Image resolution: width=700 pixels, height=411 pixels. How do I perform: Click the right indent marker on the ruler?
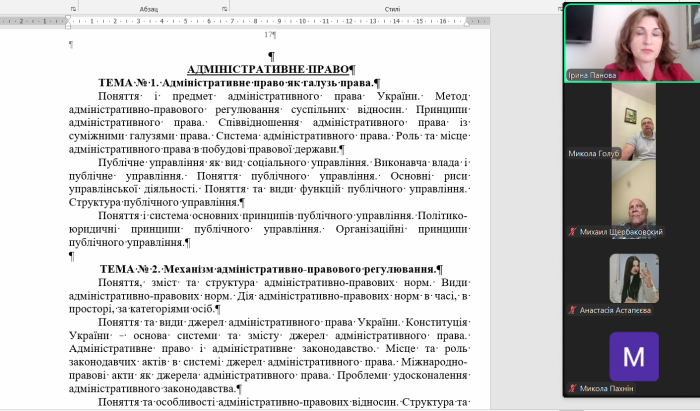point(469,21)
